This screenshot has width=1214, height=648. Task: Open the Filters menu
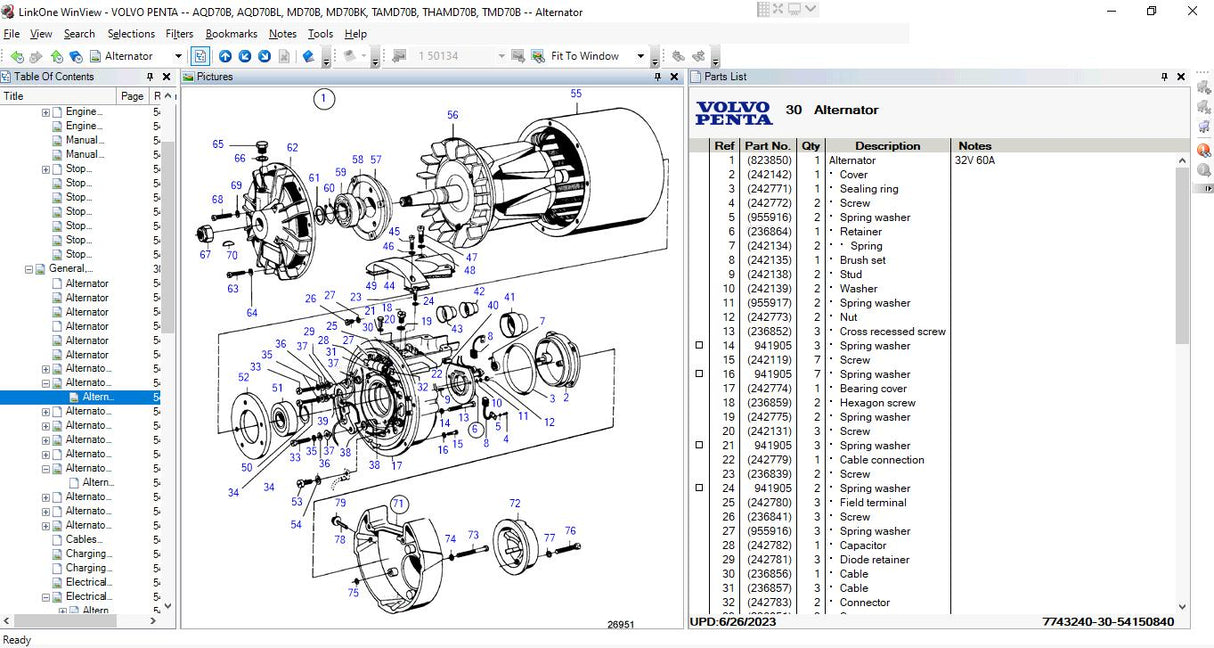[x=179, y=33]
